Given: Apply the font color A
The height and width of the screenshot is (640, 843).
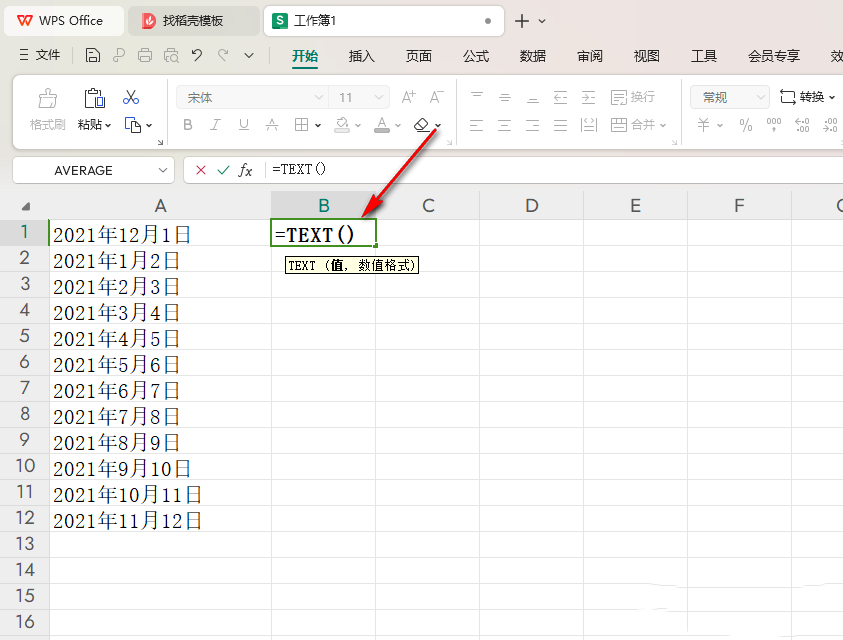Looking at the screenshot, I should coord(382,125).
